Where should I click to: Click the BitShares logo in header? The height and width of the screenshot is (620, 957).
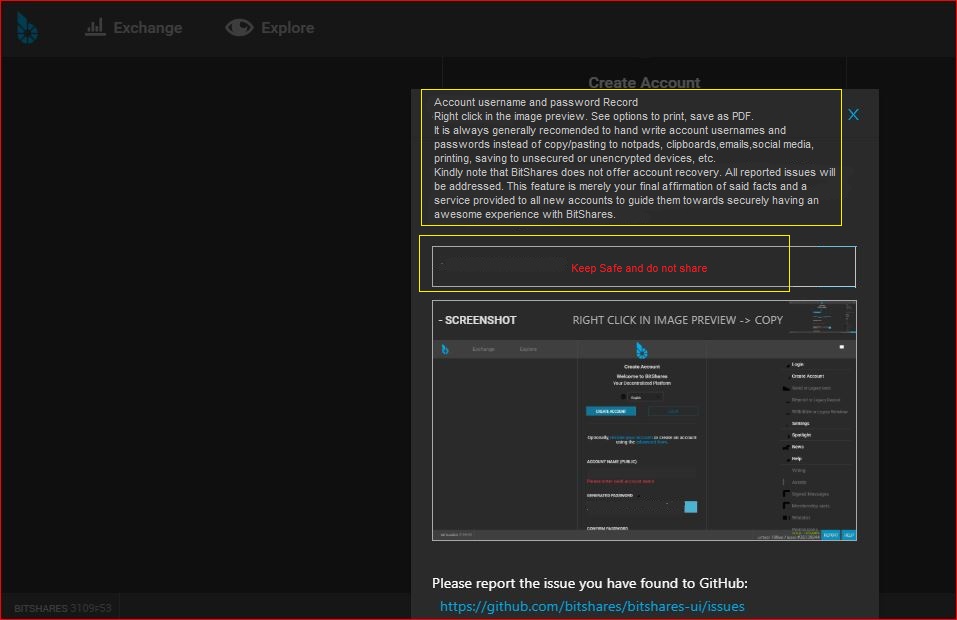click(27, 28)
